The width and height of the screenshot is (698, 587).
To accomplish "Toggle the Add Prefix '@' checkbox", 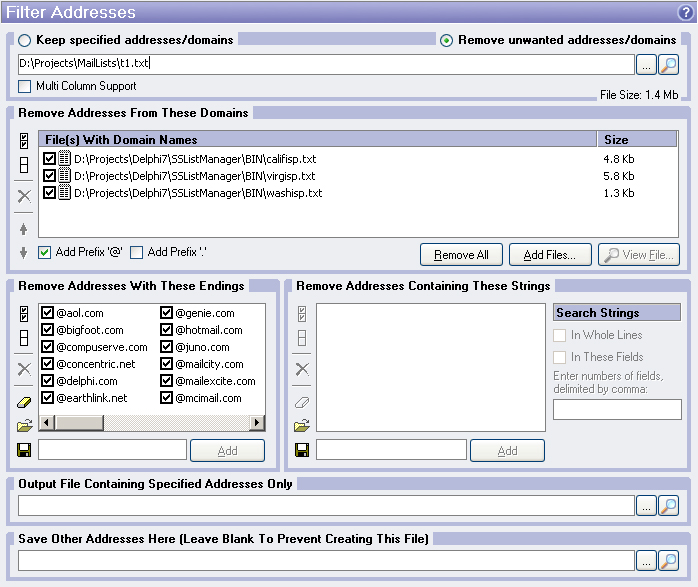I will click(x=45, y=252).
